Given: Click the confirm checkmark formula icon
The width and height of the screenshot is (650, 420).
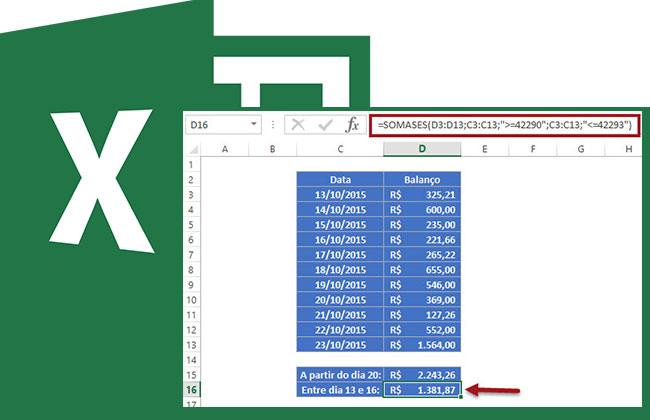Looking at the screenshot, I should coord(325,124).
